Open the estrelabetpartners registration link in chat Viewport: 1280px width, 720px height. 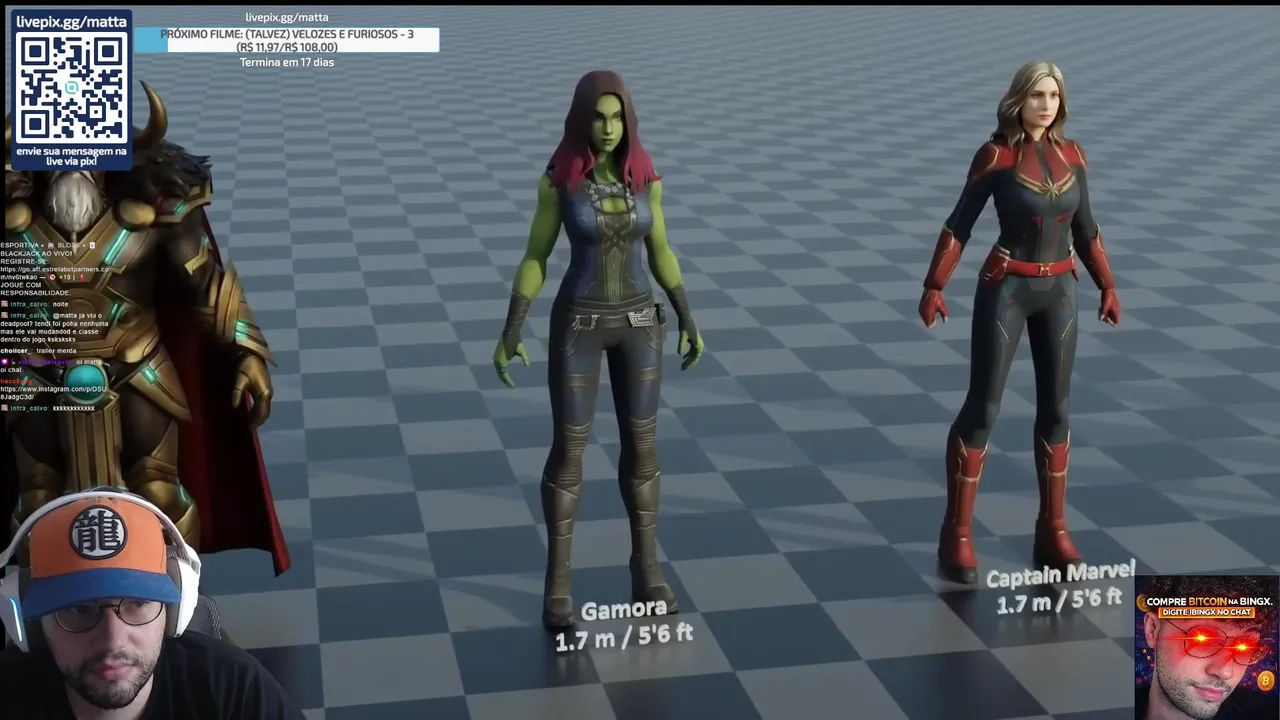54,273
